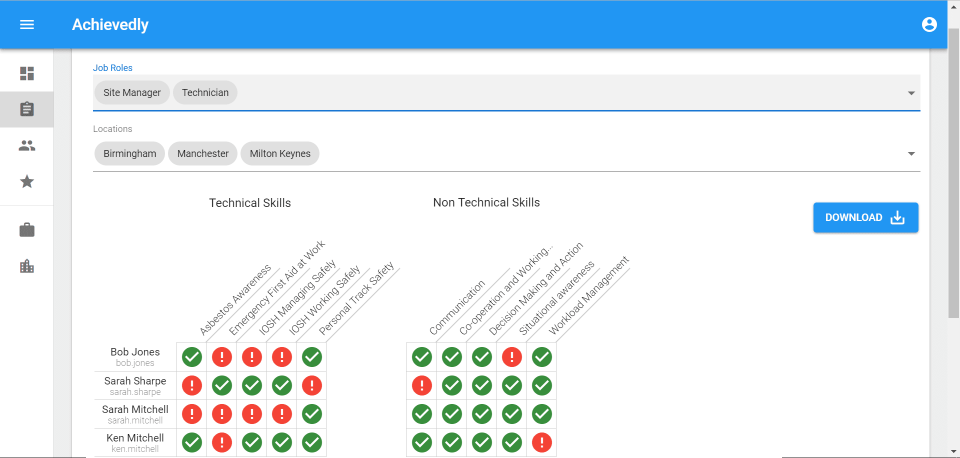Click the Download button

coord(865,217)
